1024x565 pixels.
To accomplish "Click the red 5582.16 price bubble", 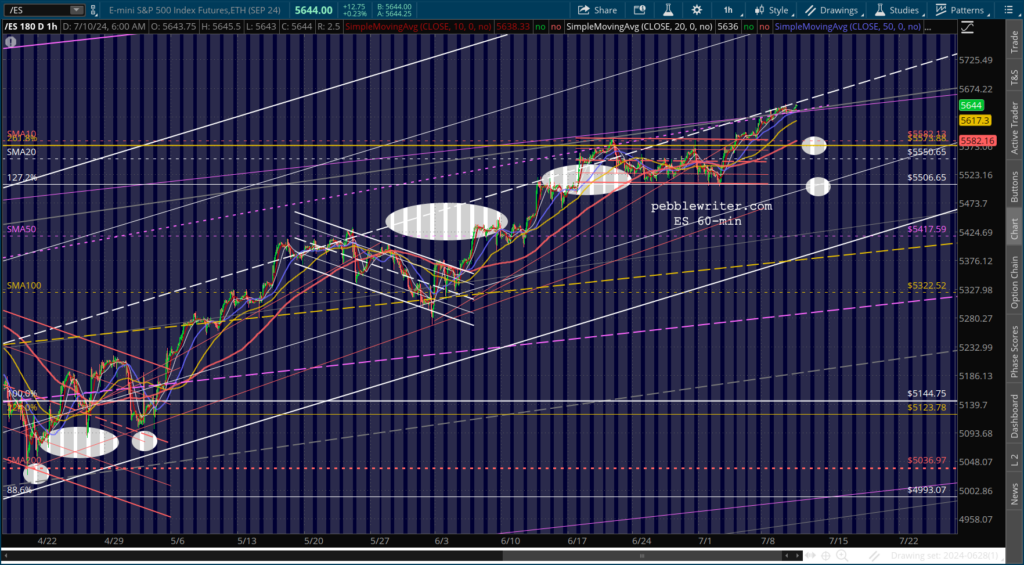I will click(x=977, y=141).
